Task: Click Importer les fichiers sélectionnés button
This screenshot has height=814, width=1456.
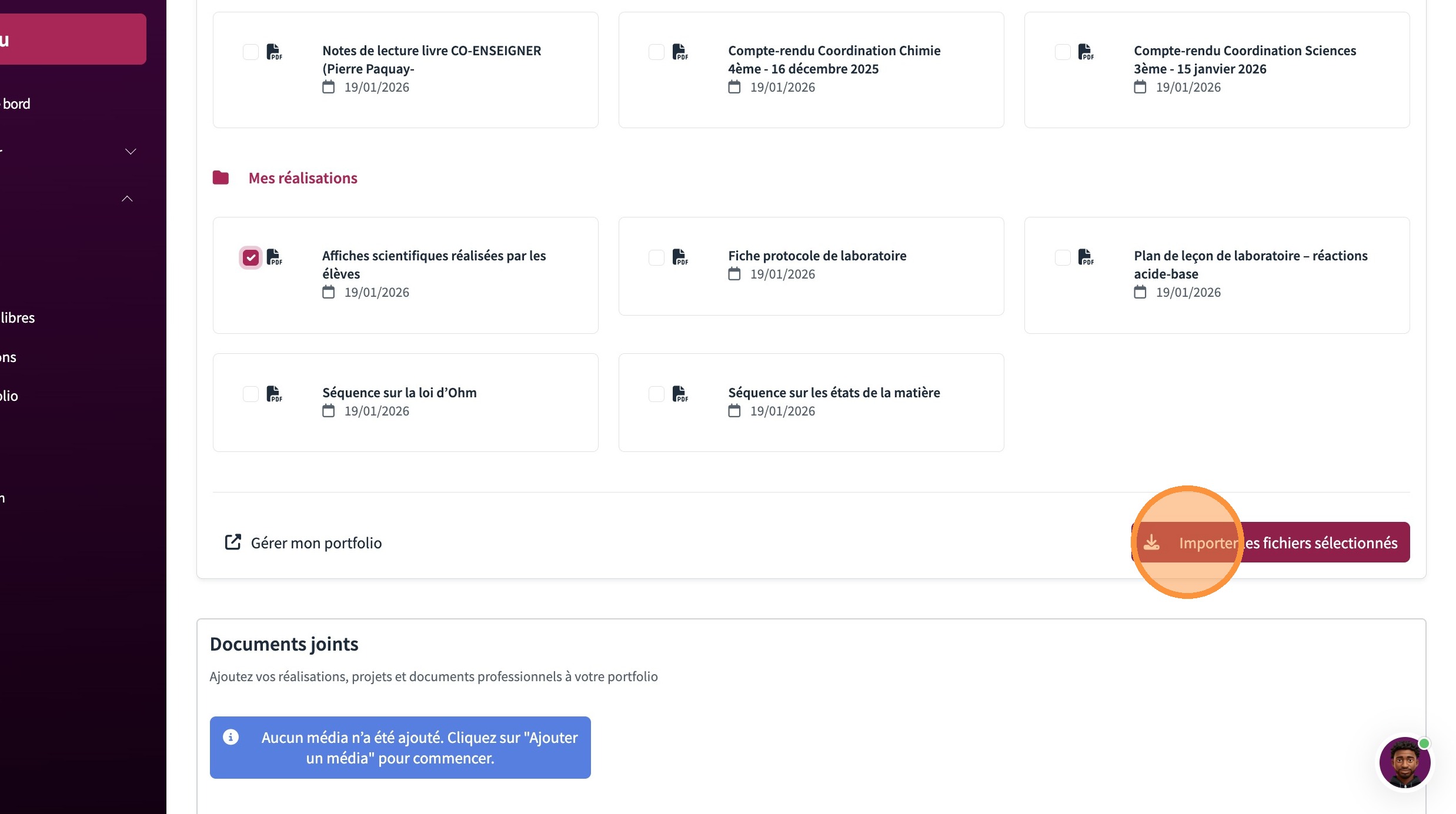Action: click(1270, 542)
